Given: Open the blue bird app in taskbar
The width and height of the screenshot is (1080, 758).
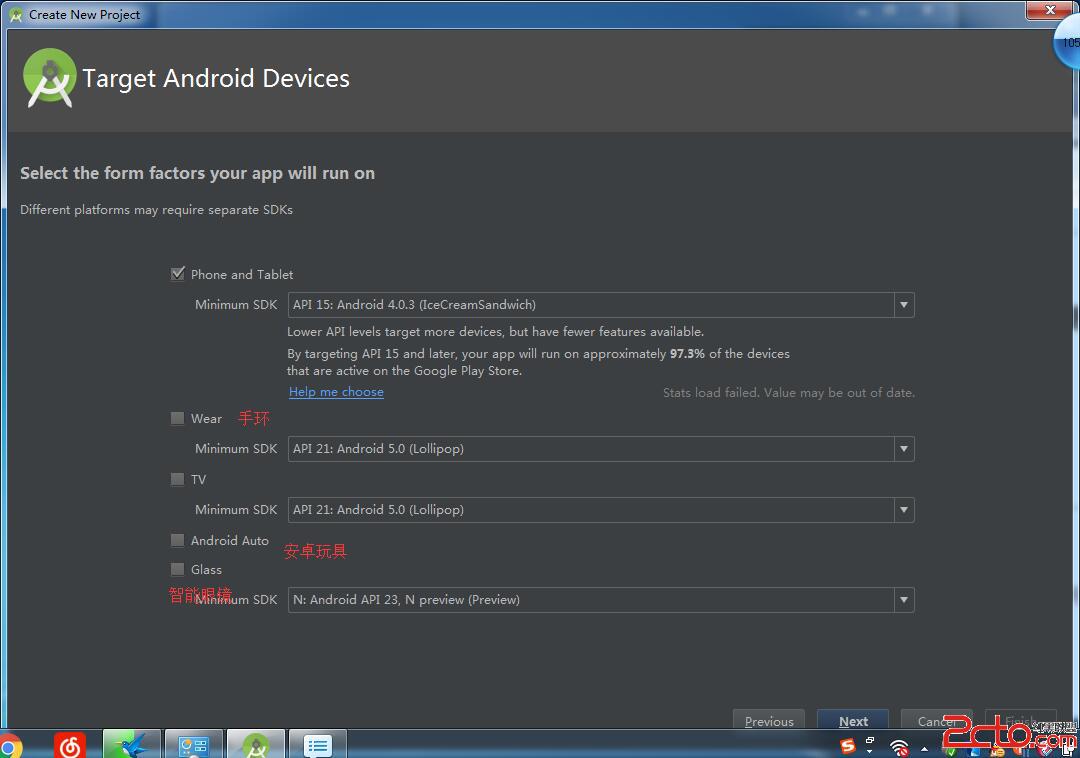Looking at the screenshot, I should click(x=132, y=744).
